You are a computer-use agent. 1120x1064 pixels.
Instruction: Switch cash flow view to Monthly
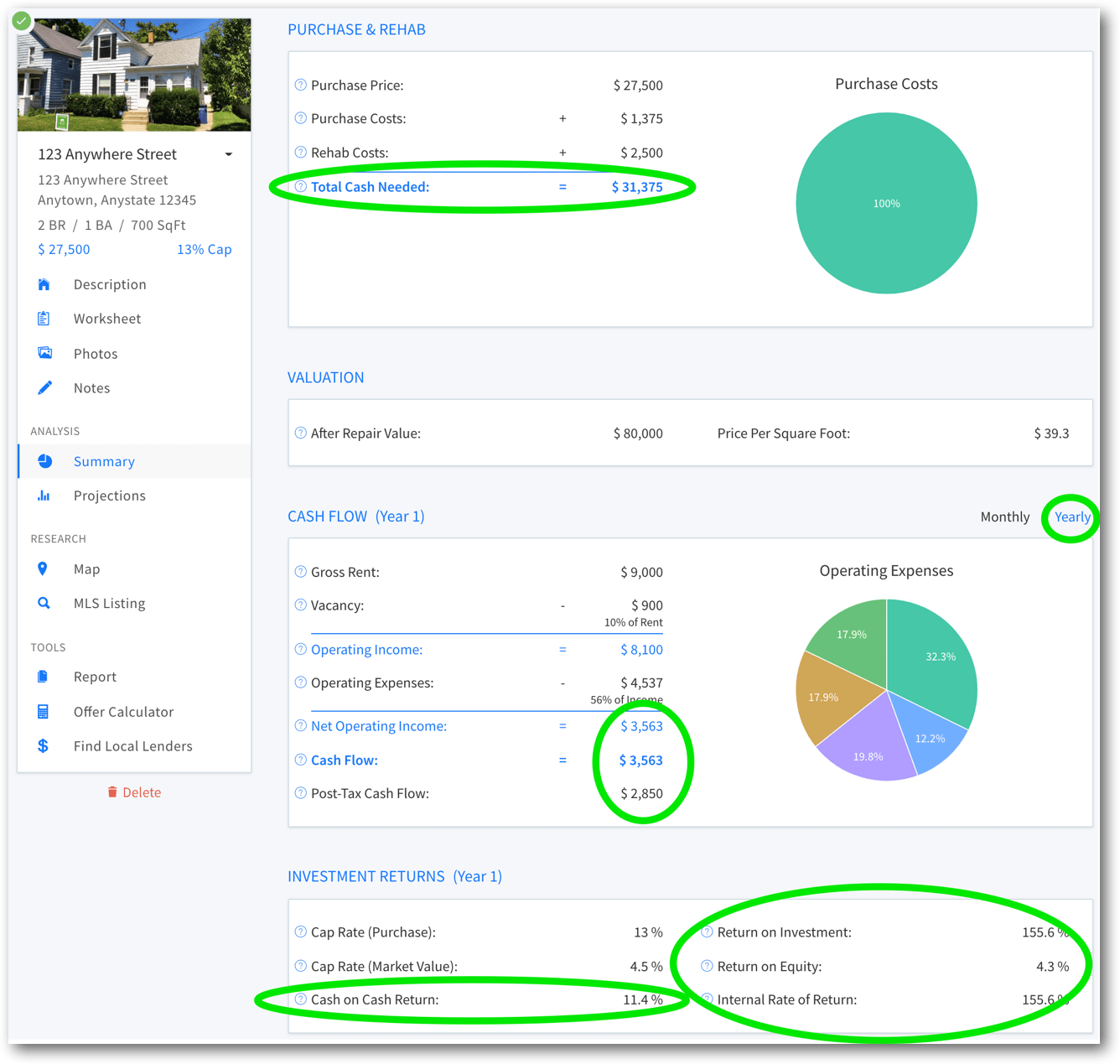pyautogui.click(x=1004, y=516)
